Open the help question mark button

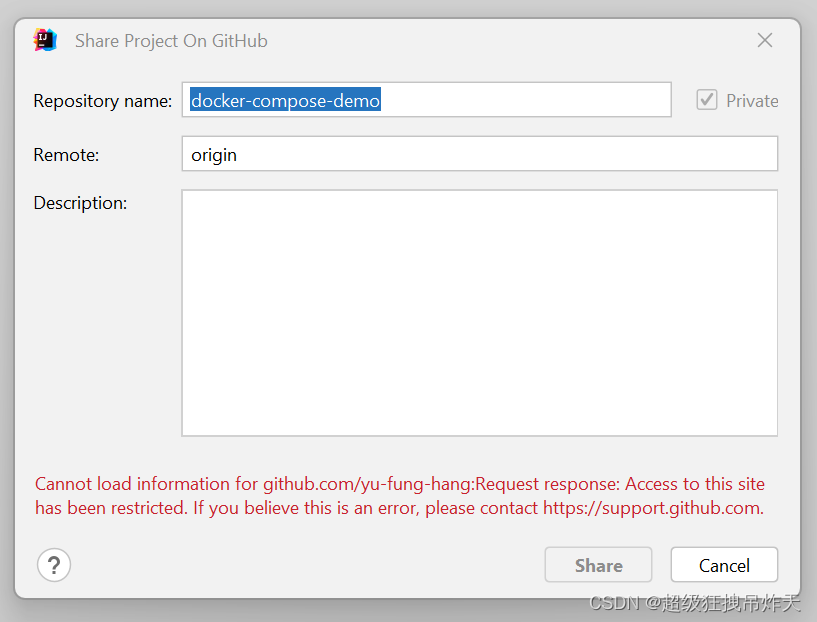pos(54,565)
